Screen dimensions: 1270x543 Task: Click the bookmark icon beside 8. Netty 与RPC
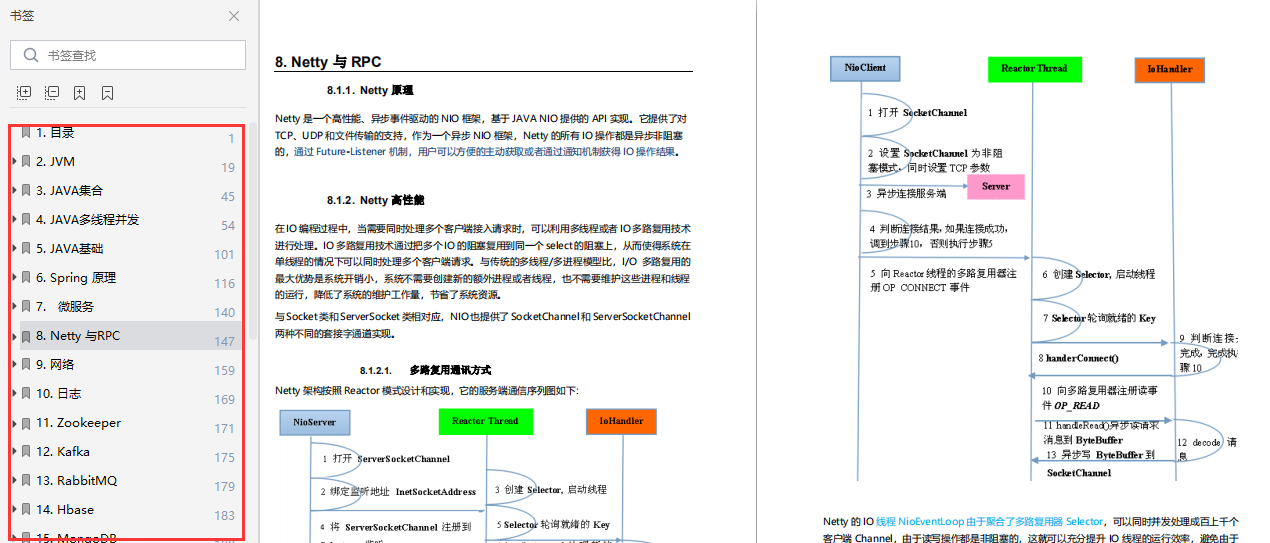click(x=26, y=336)
